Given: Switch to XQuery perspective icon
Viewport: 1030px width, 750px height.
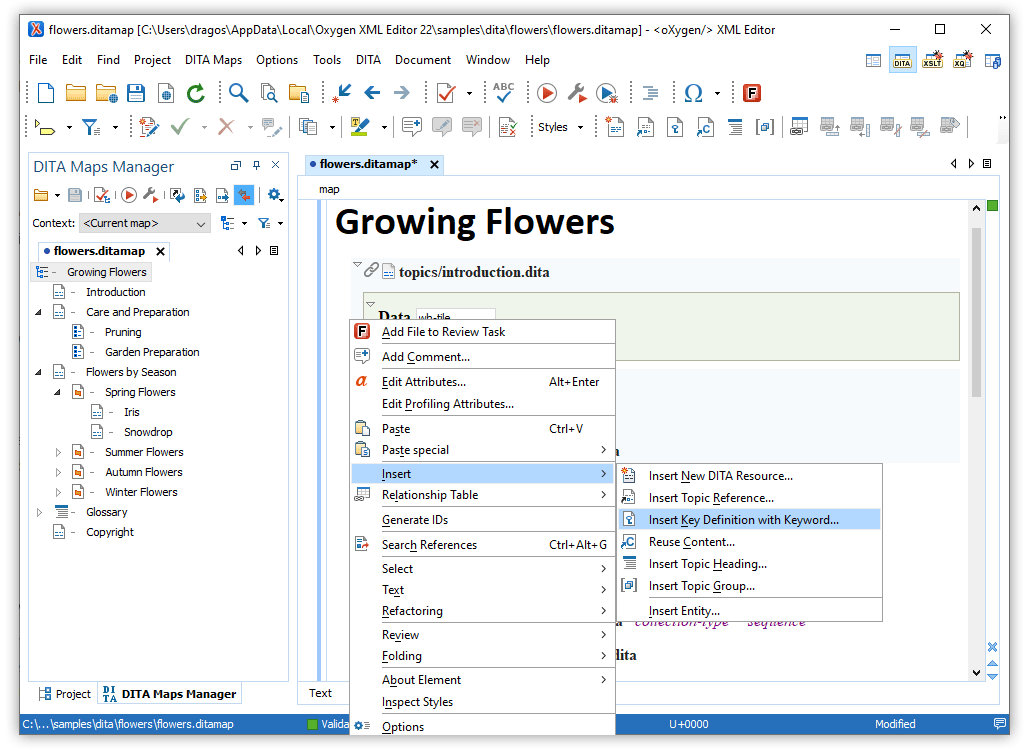Looking at the screenshot, I should tap(962, 60).
